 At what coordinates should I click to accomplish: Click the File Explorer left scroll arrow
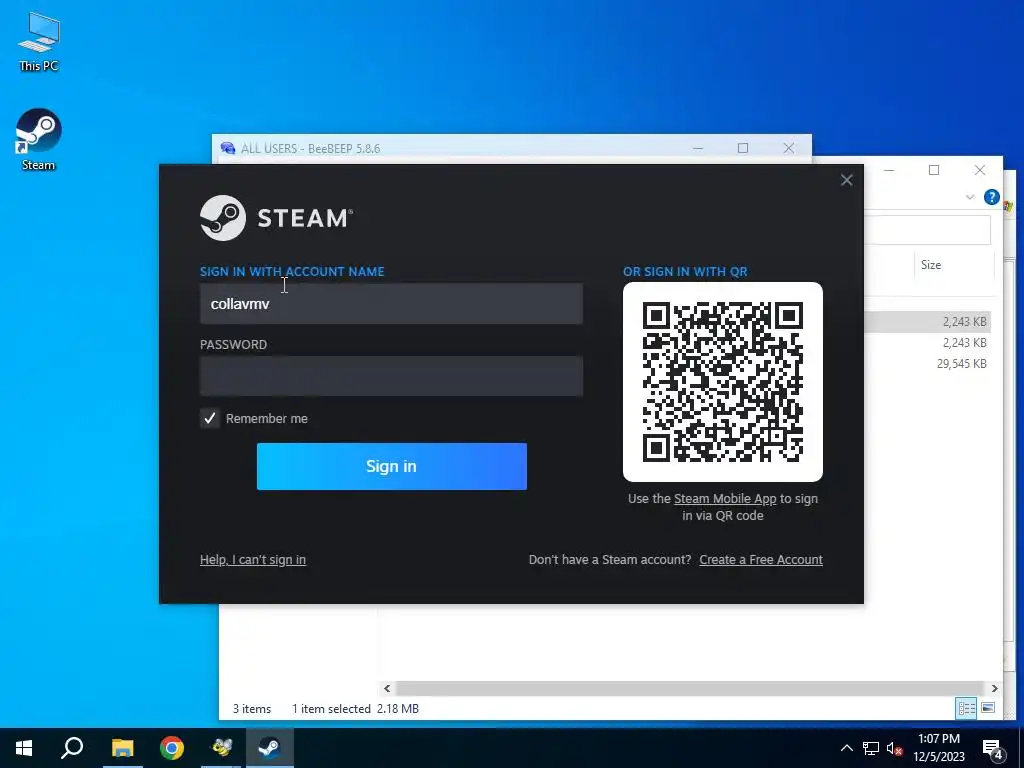pyautogui.click(x=387, y=688)
